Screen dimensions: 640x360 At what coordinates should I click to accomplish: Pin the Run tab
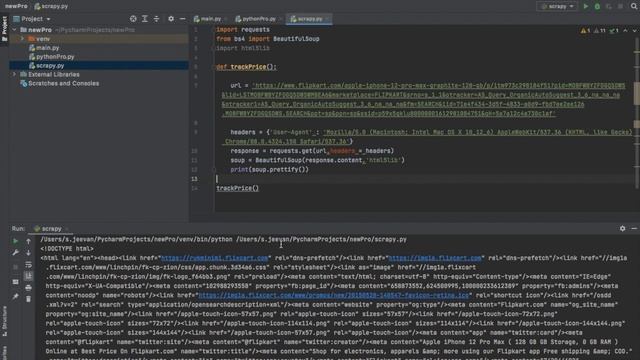(15, 296)
